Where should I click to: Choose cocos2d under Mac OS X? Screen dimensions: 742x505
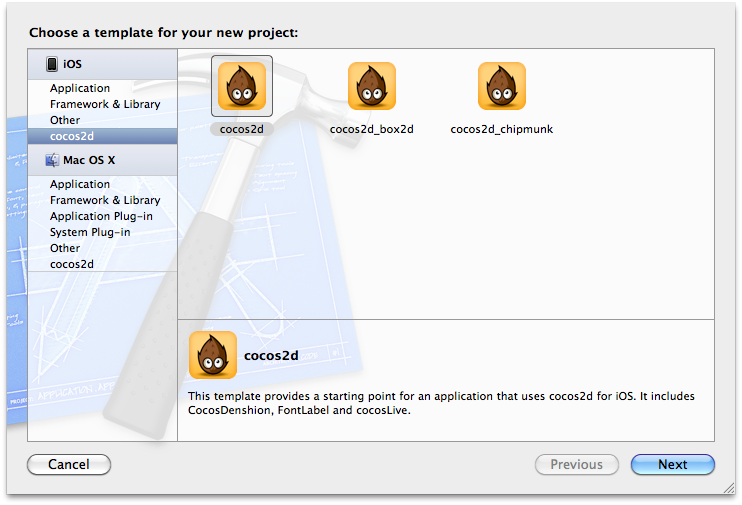coord(72,264)
